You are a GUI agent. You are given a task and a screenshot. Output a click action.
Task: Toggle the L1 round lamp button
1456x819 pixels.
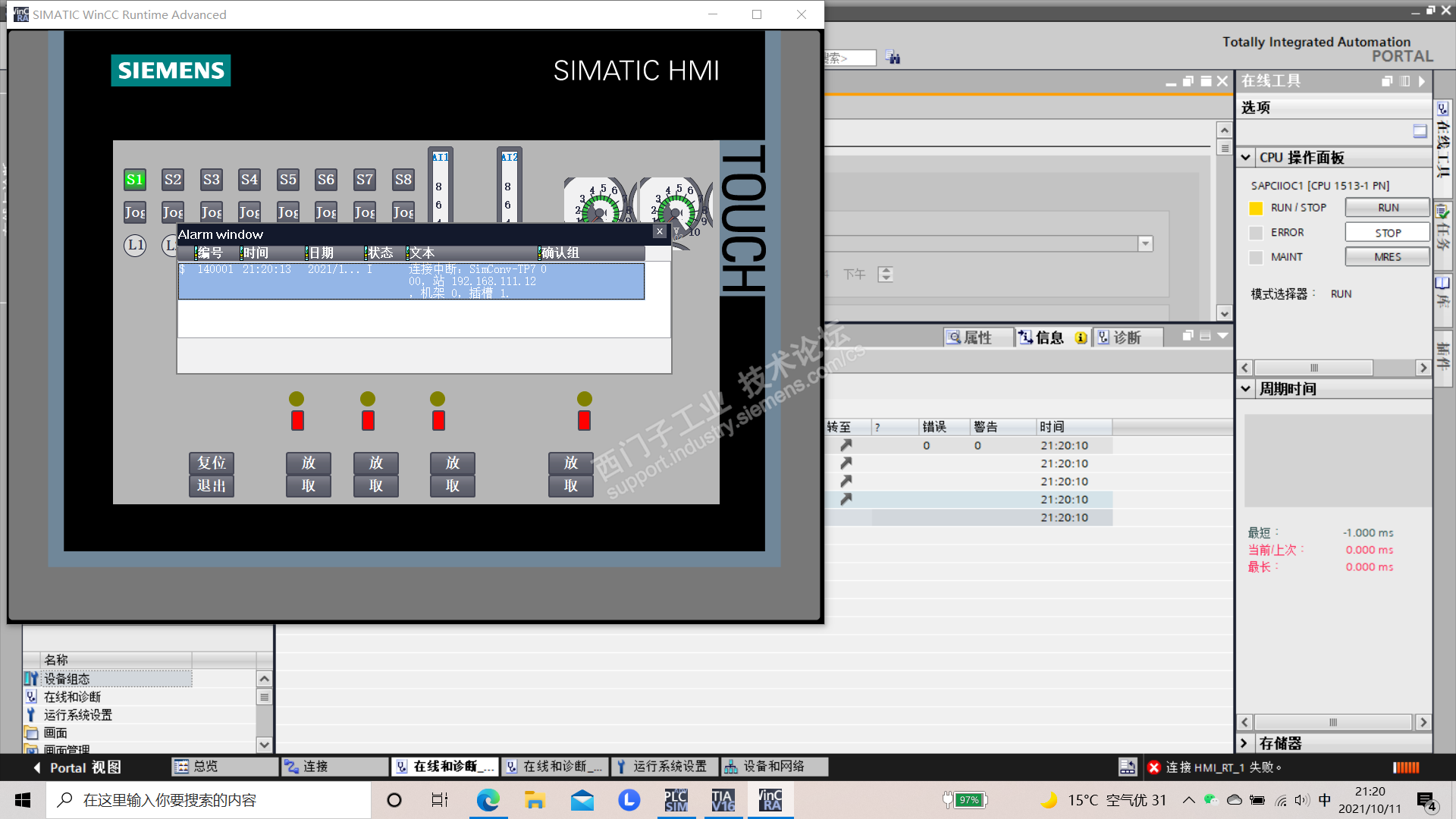pyautogui.click(x=135, y=245)
